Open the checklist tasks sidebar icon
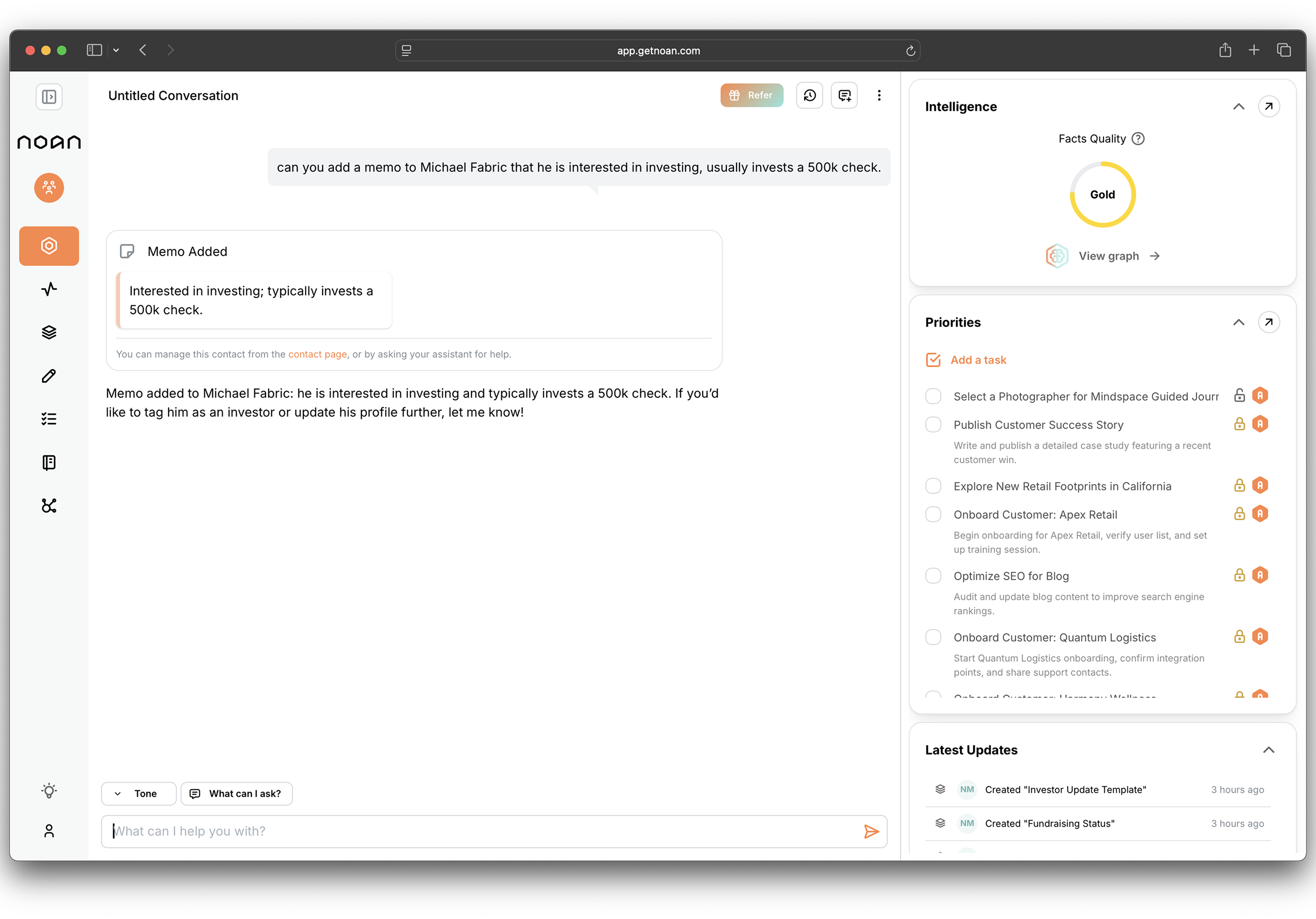This screenshot has height=919, width=1316. pyautogui.click(x=49, y=419)
